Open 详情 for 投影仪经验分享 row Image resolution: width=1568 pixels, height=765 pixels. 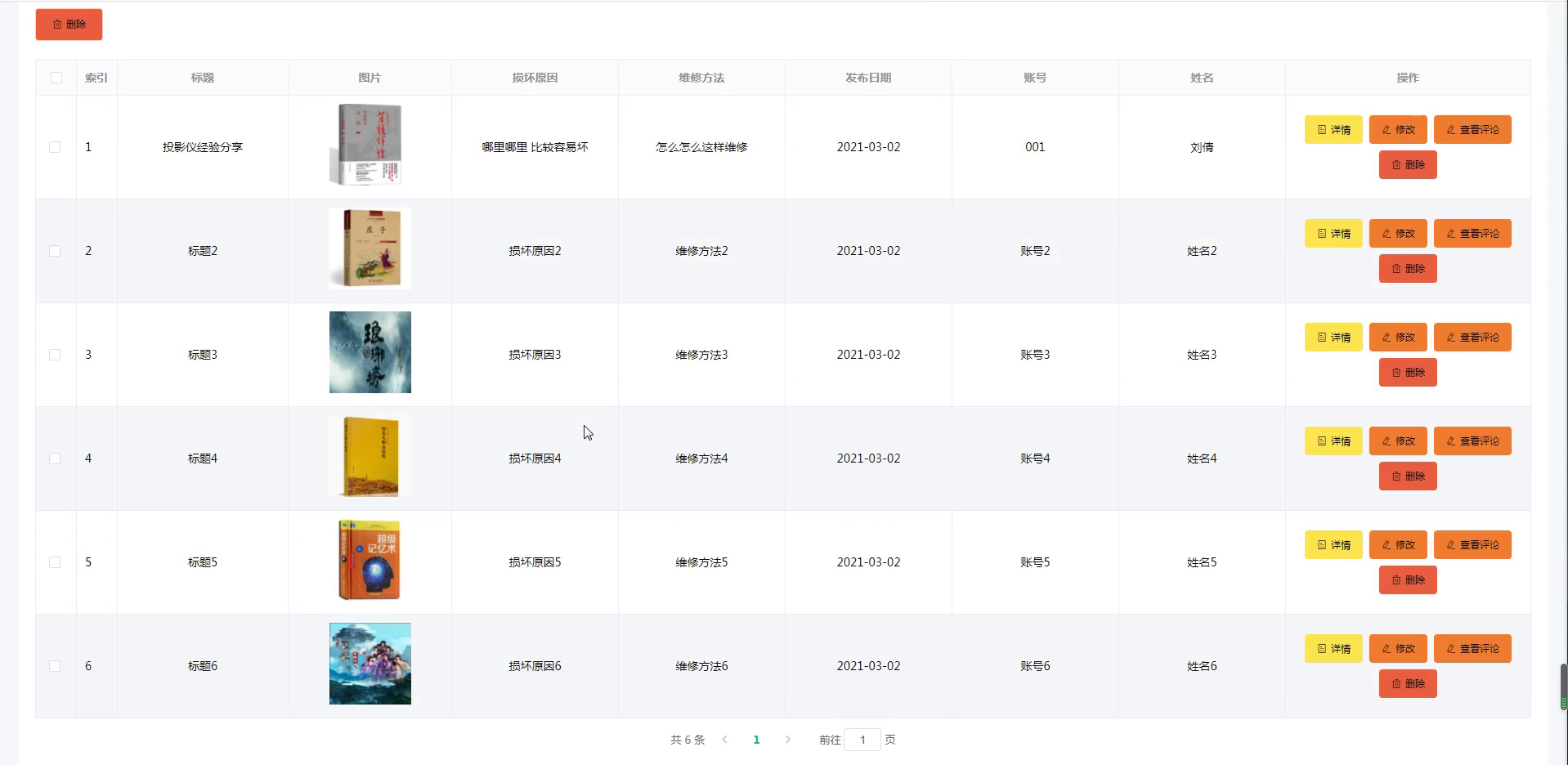click(1333, 130)
